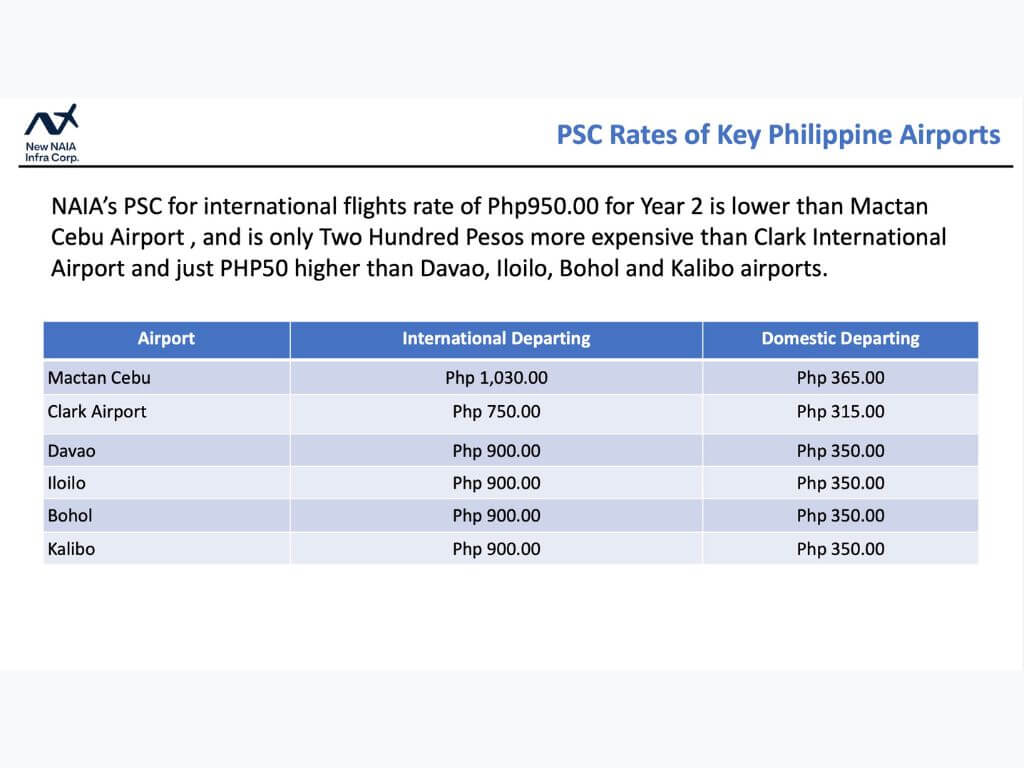Screen dimensions: 1024x768
Task: Select the Bohol row label
Action: point(70,516)
